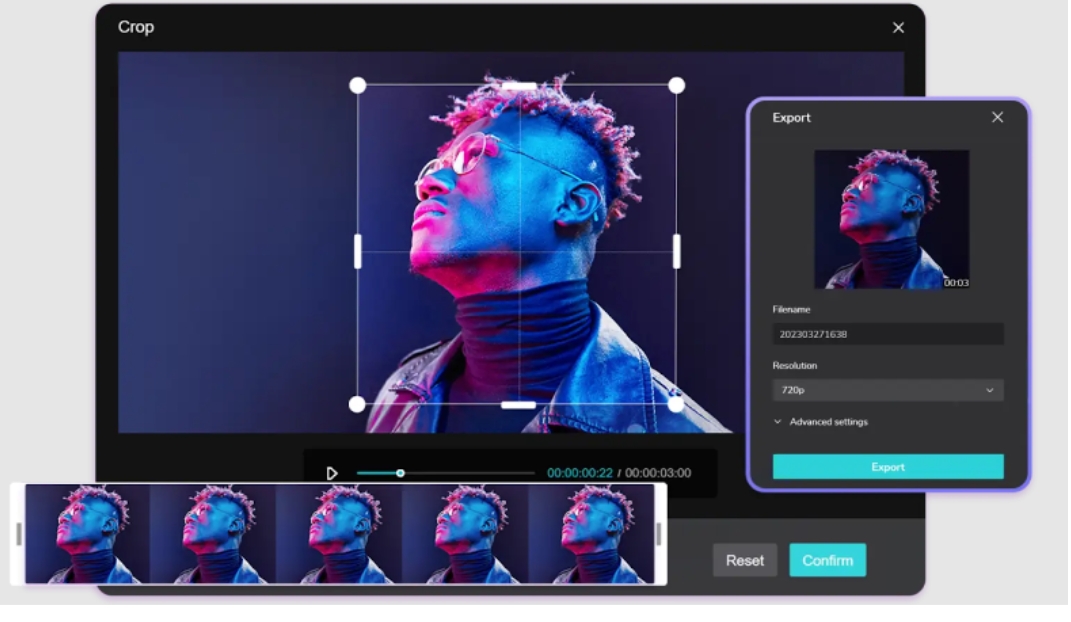The width and height of the screenshot is (1071, 622).
Task: Click the left edge crop handle
Action: tap(358, 251)
